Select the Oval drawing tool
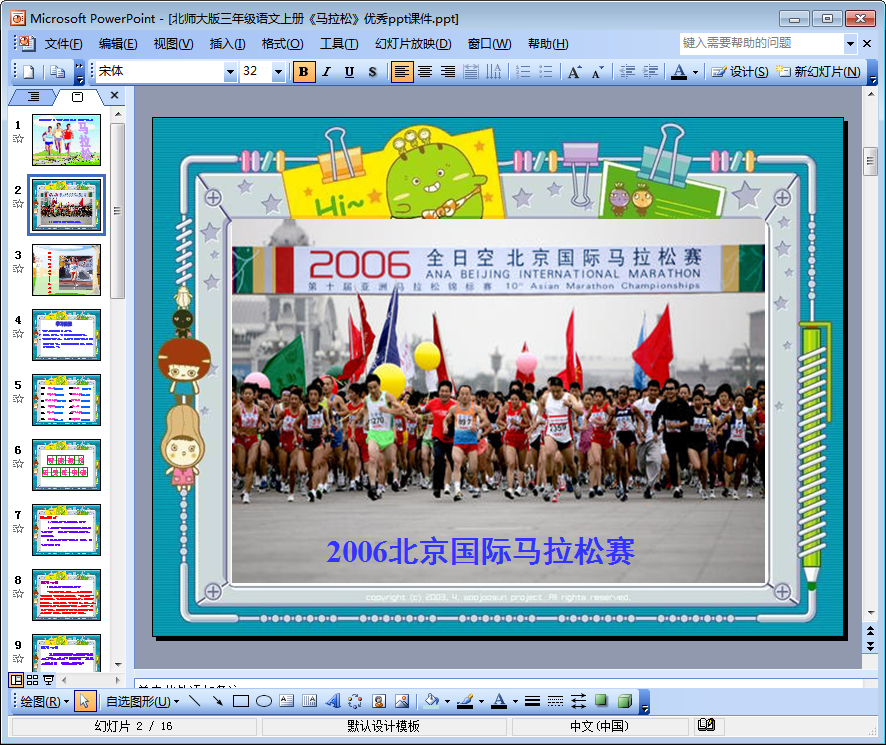 pyautogui.click(x=264, y=701)
